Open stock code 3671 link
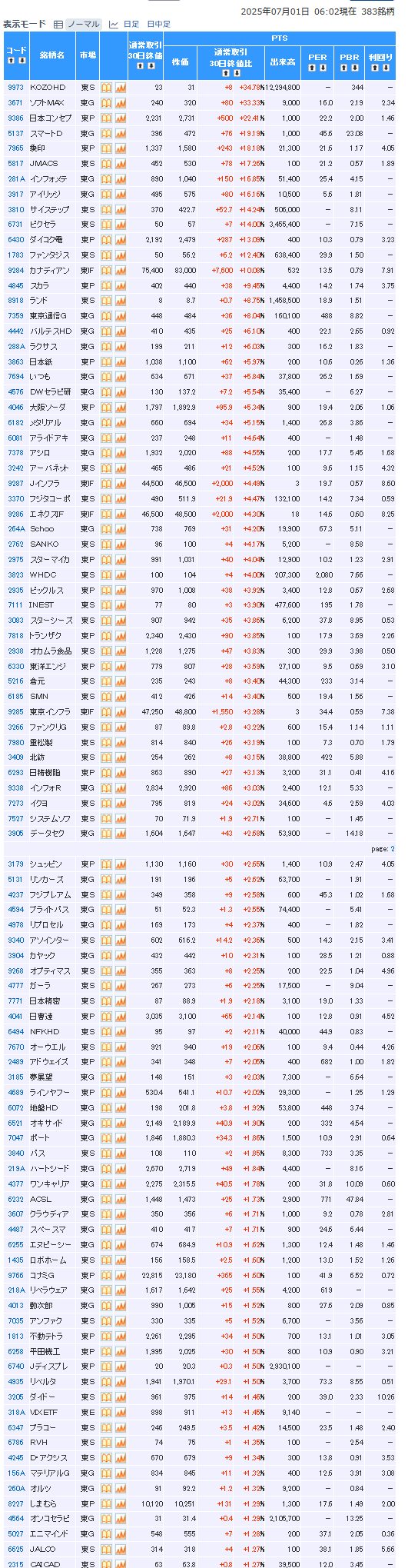The height and width of the screenshot is (1568, 408). click(15, 103)
